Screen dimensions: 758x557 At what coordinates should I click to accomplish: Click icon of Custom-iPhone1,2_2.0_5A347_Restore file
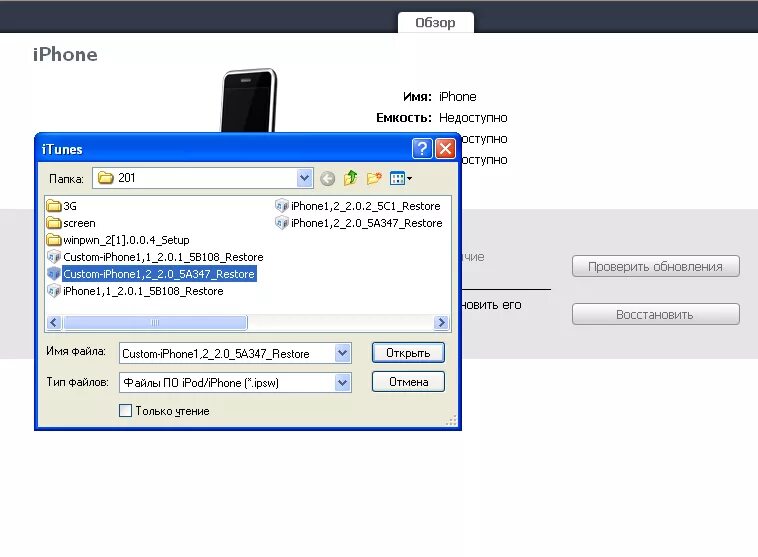(54, 274)
